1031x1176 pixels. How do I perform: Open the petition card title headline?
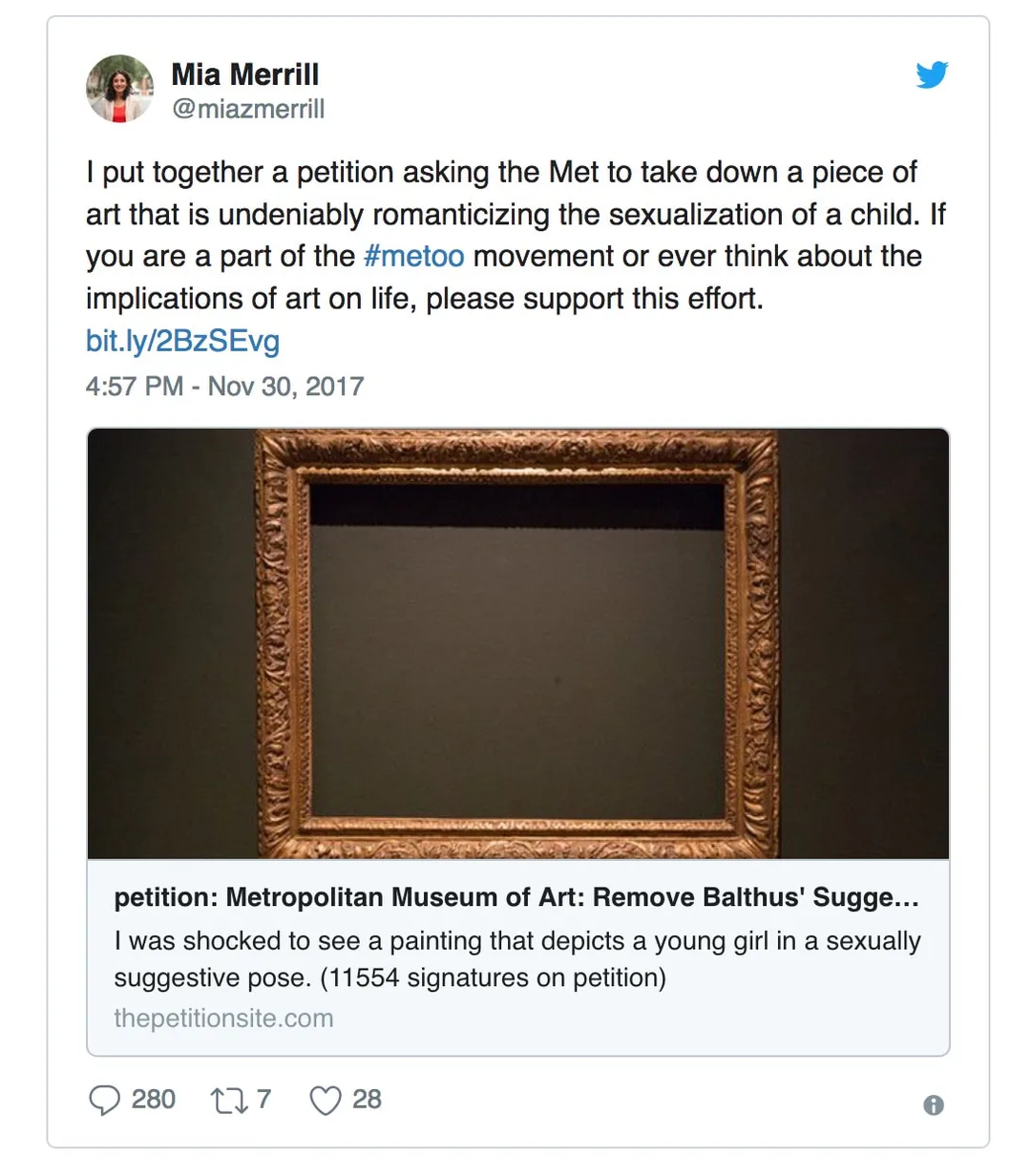point(516,897)
